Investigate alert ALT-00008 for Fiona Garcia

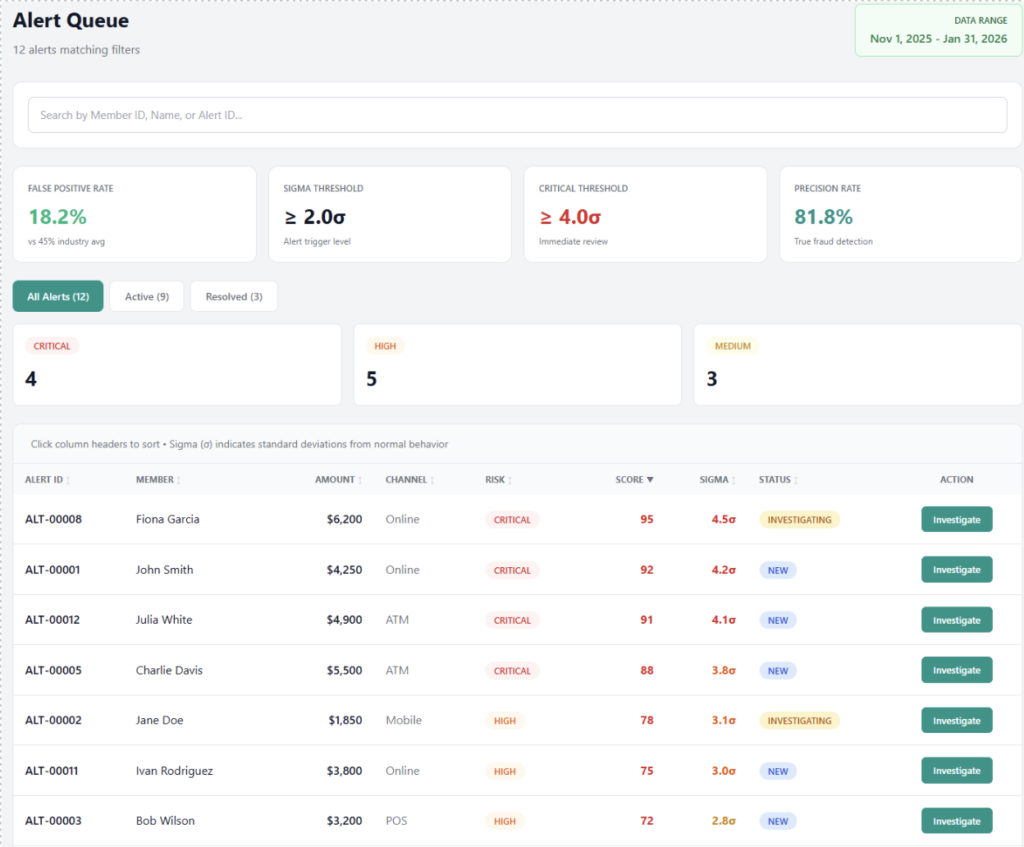pyautogui.click(x=957, y=520)
